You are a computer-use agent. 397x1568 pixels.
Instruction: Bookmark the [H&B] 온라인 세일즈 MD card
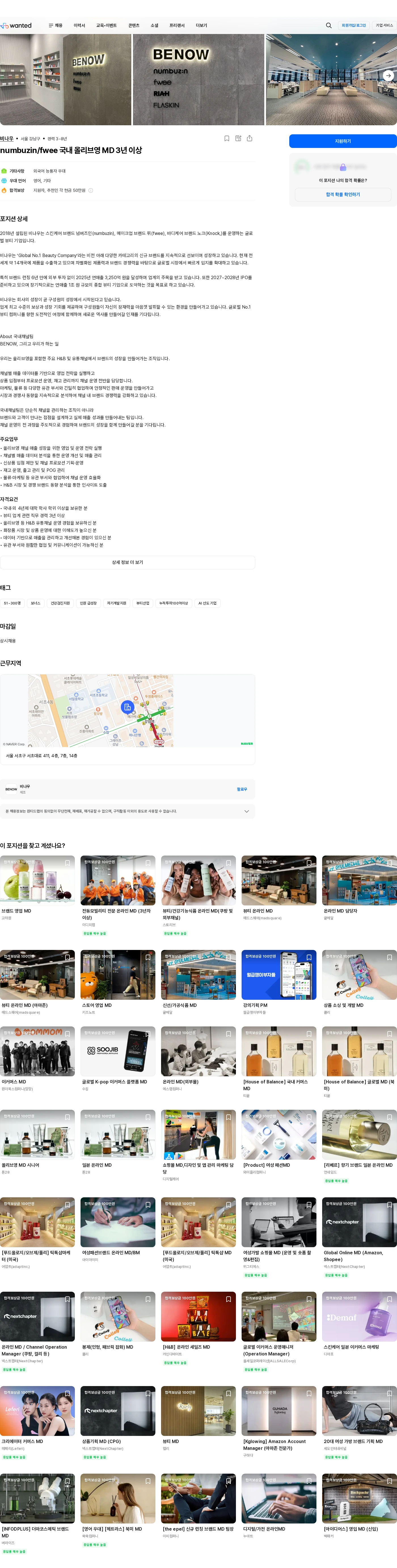(x=228, y=1300)
